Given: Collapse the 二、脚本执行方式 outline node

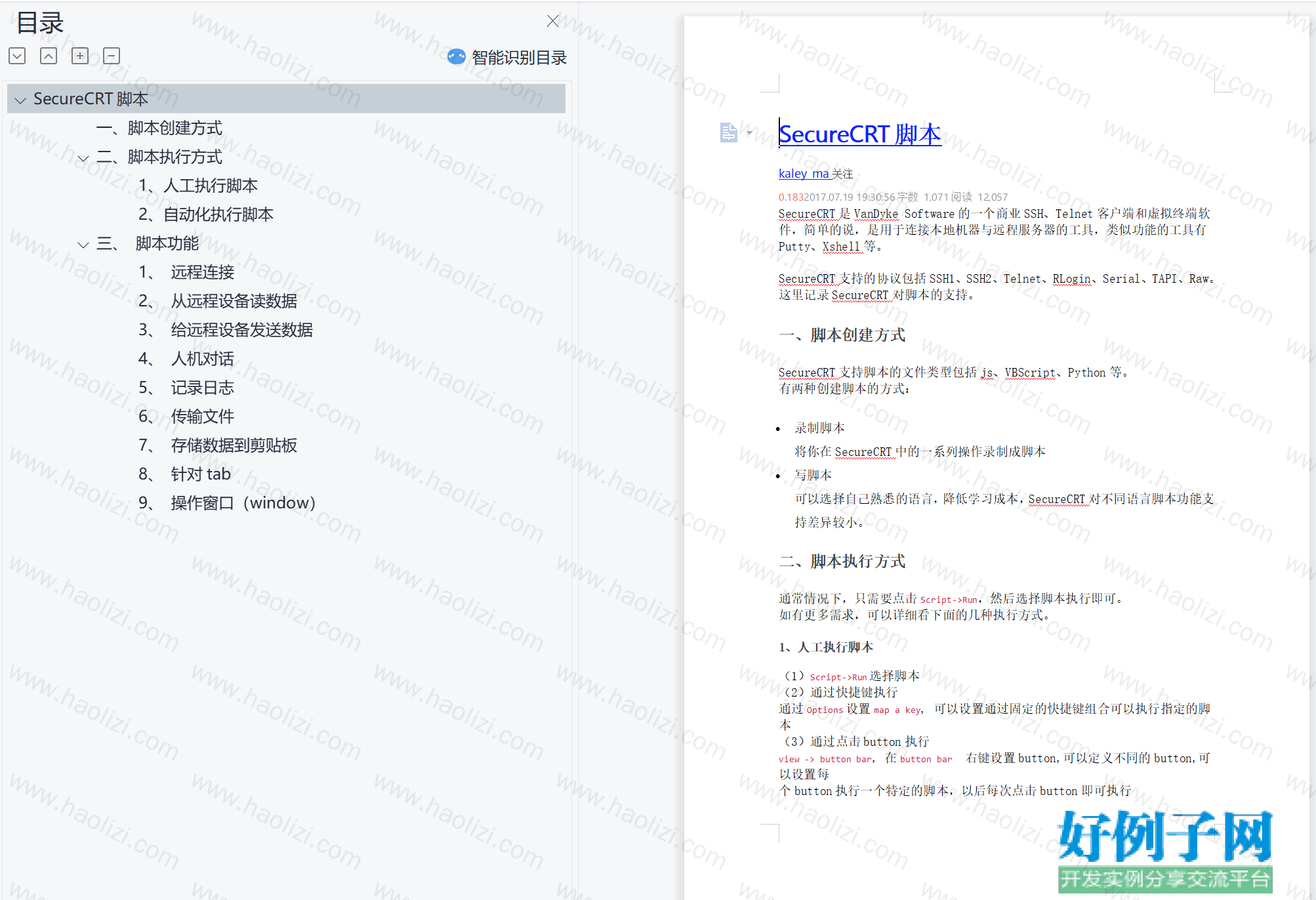Looking at the screenshot, I should pyautogui.click(x=83, y=157).
